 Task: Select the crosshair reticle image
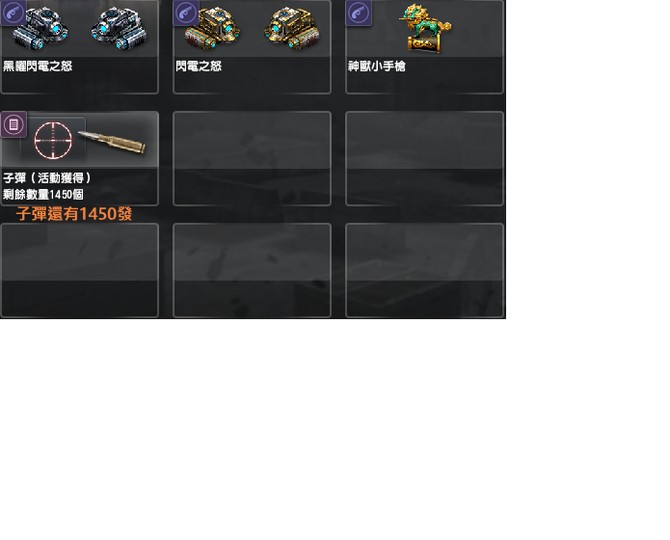[x=53, y=140]
